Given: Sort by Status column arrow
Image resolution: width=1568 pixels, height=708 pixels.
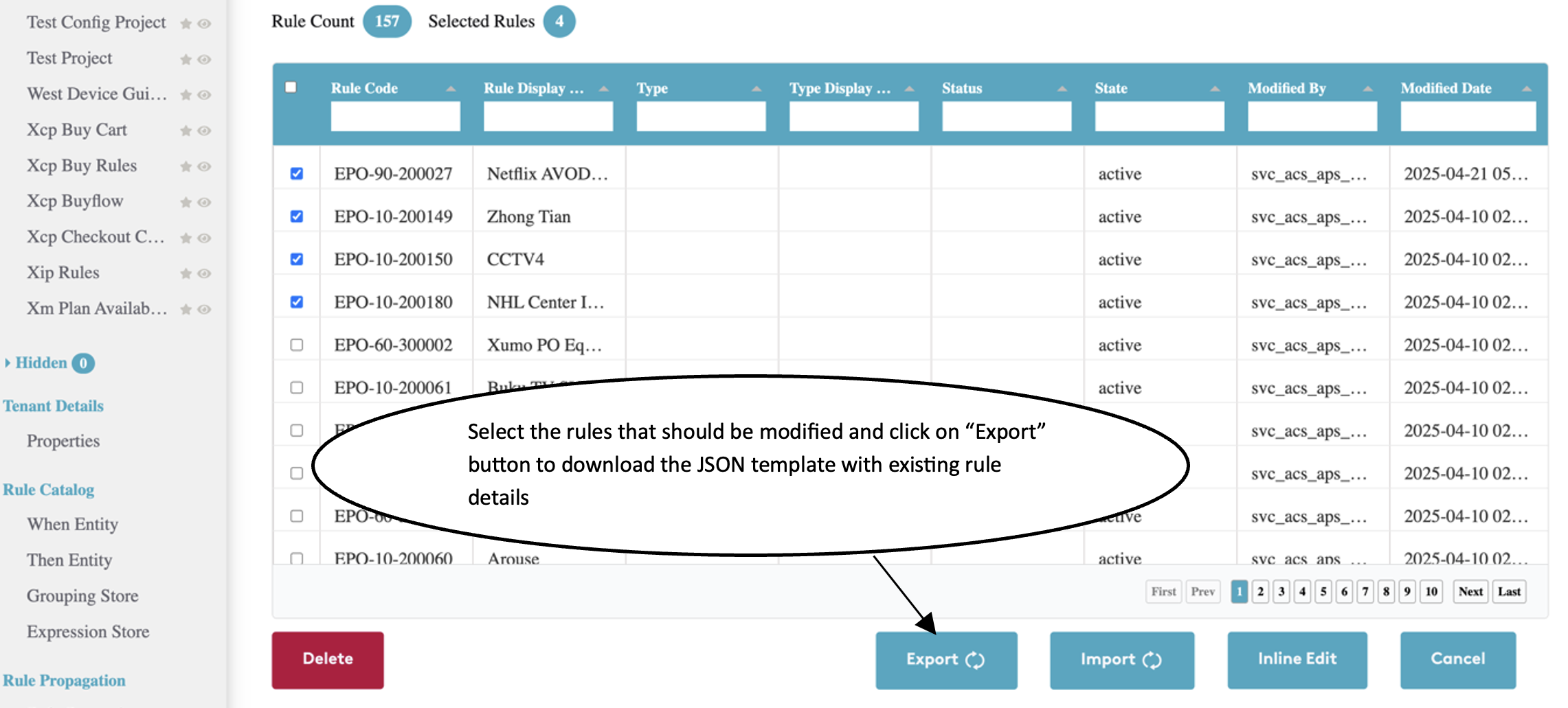Looking at the screenshot, I should 1062,89.
